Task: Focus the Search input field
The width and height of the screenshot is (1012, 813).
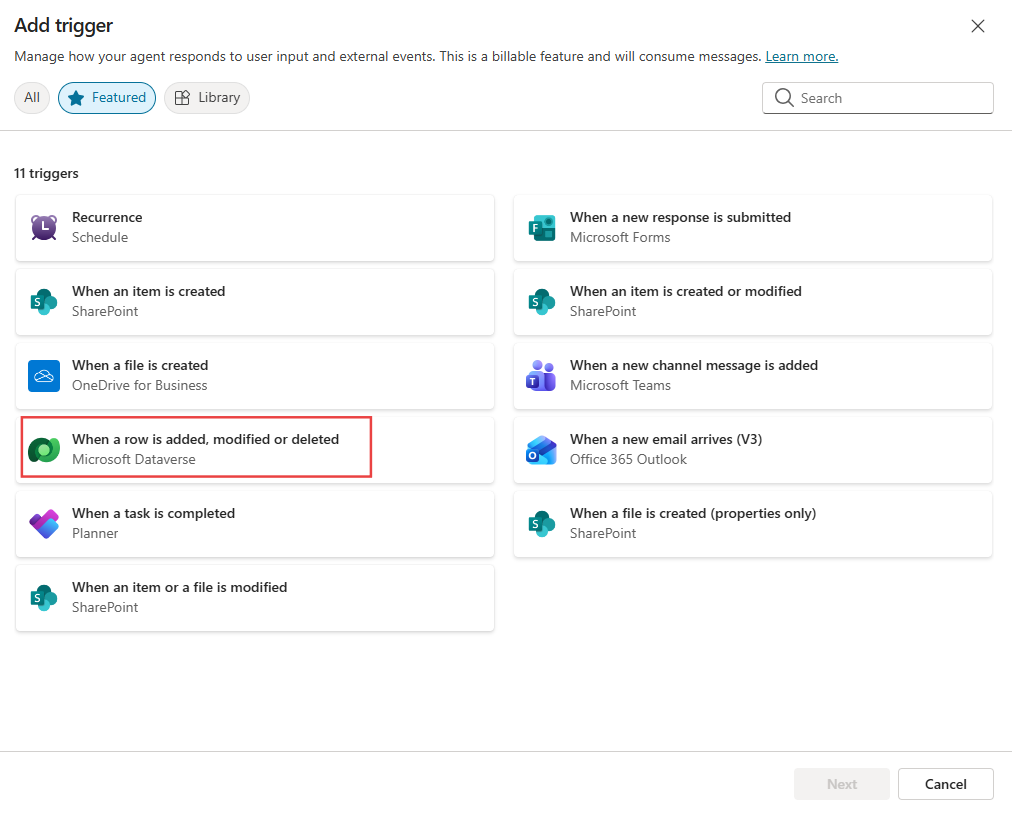Action: (x=878, y=97)
